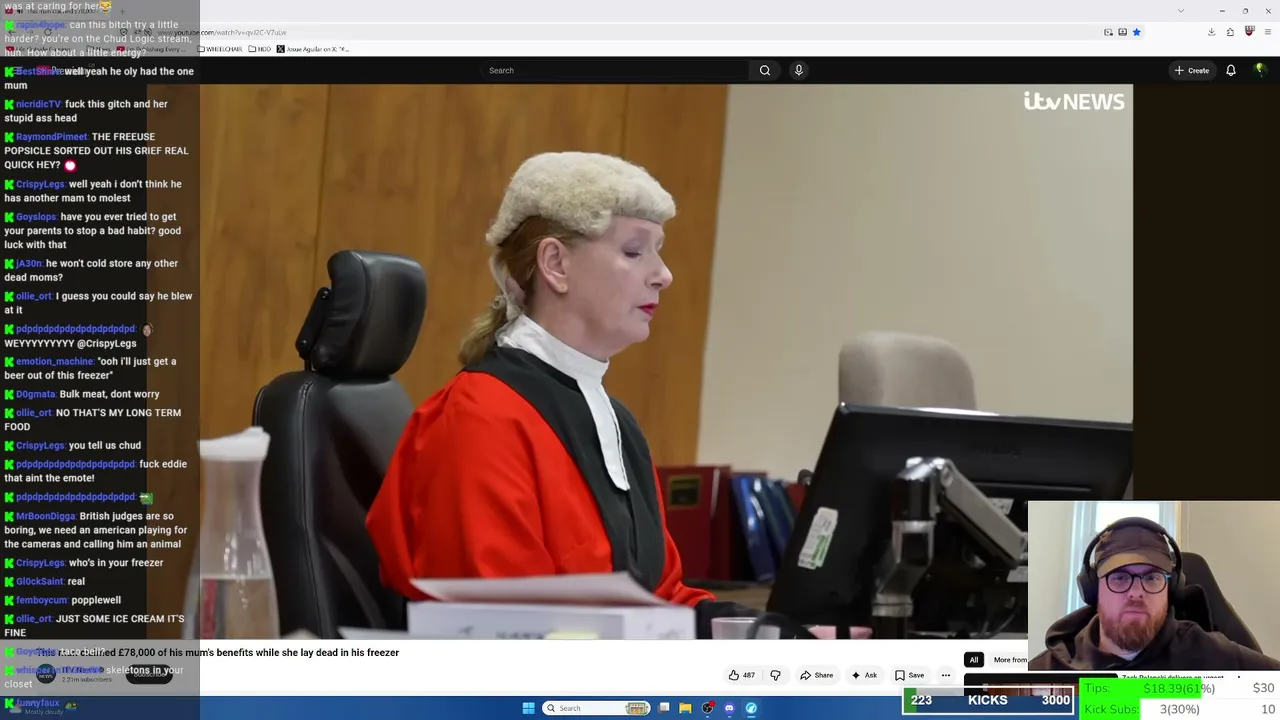This screenshot has width=1280, height=720.
Task: Click the browser extensions icon
Action: pyautogui.click(x=1230, y=32)
